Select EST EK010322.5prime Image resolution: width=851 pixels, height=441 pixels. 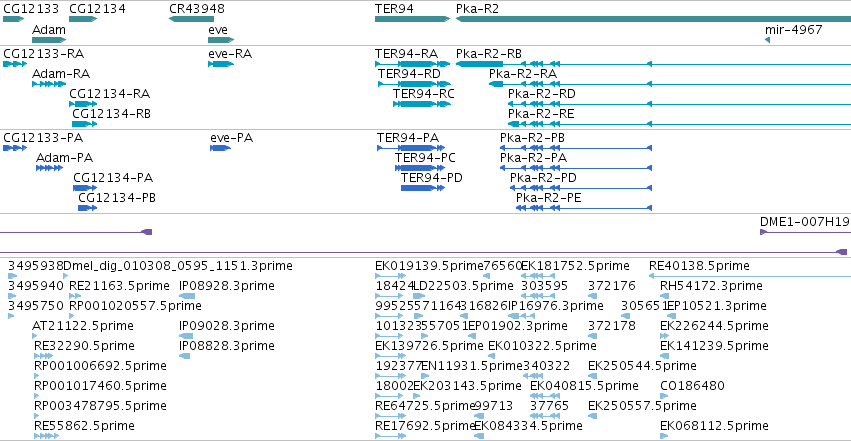point(542,346)
